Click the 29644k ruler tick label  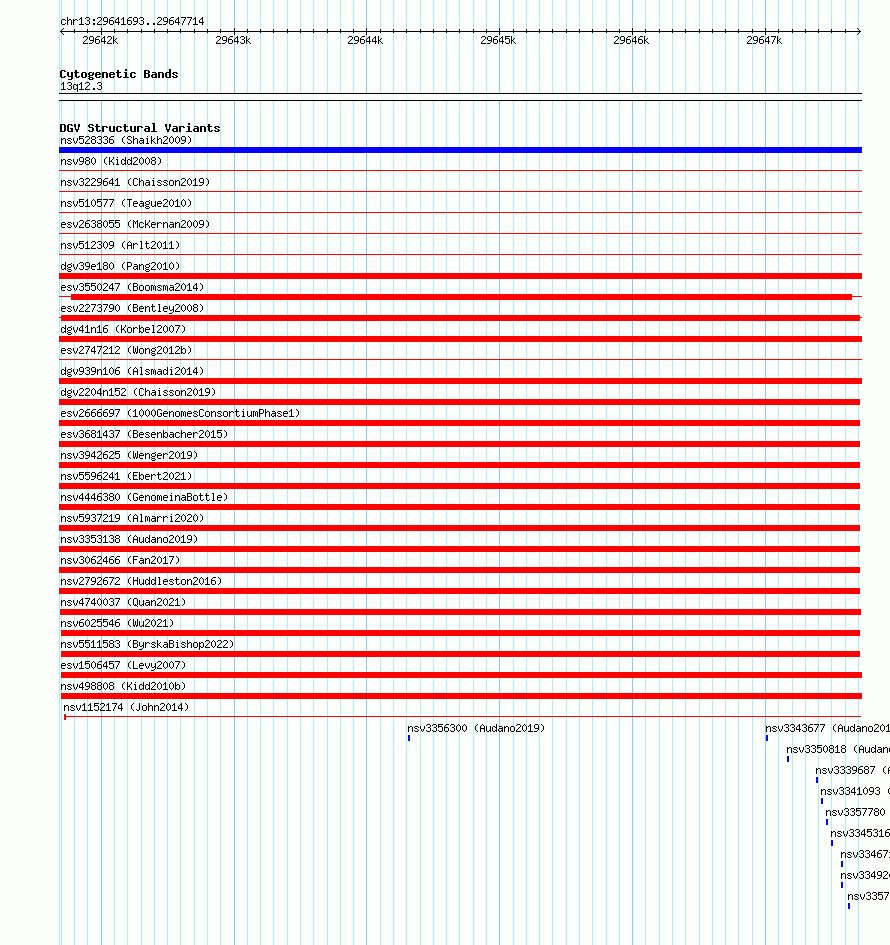pos(365,40)
